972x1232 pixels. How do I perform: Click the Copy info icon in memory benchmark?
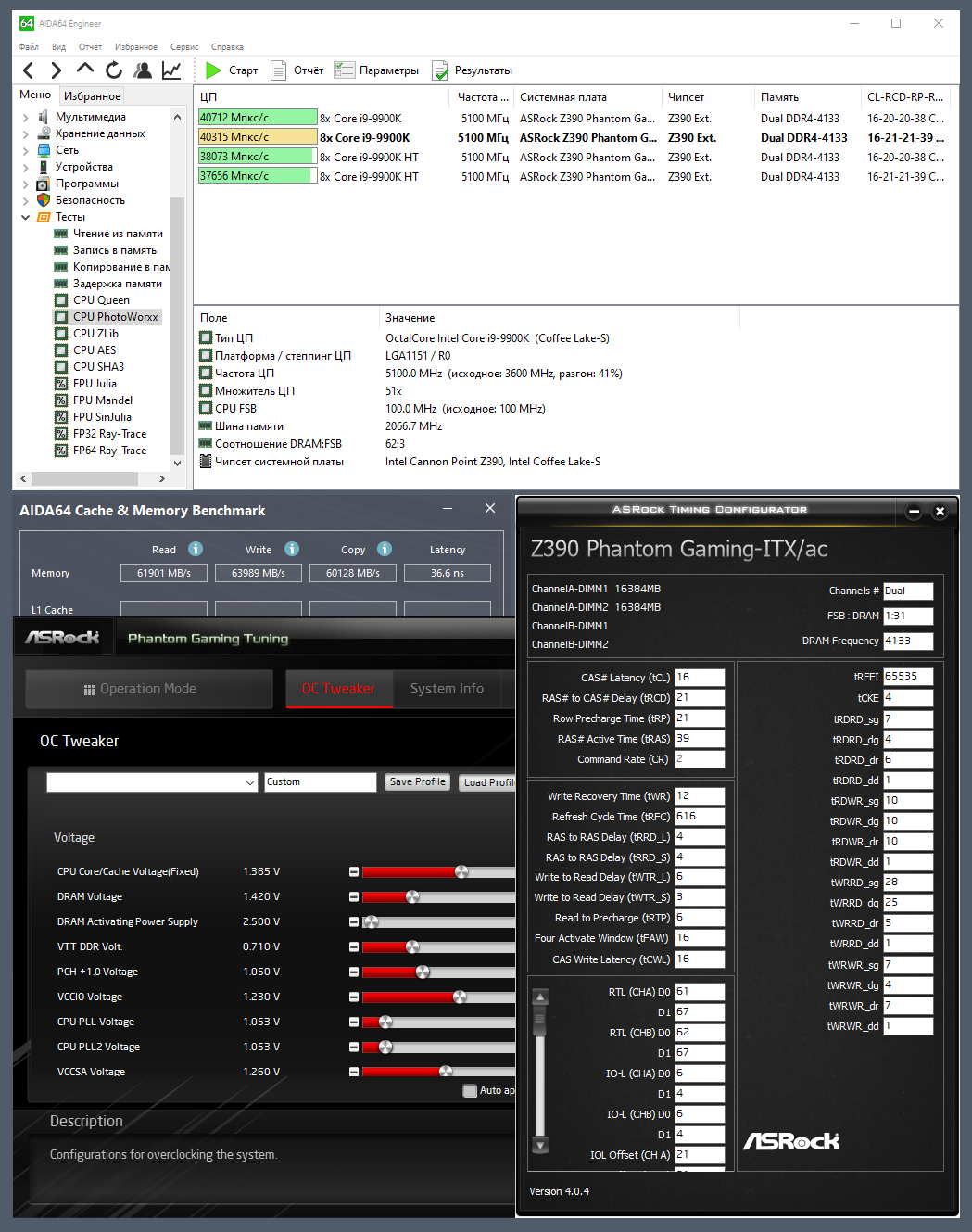coord(385,549)
